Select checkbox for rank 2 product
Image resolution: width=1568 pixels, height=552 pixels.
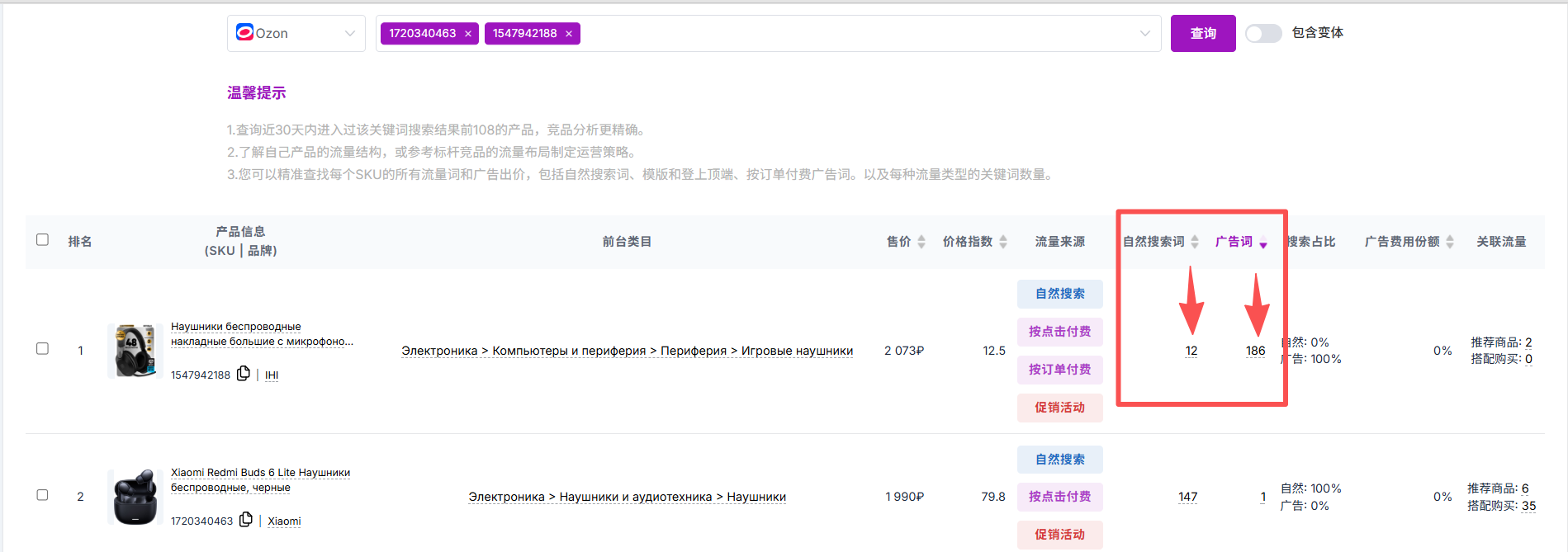pyautogui.click(x=43, y=495)
